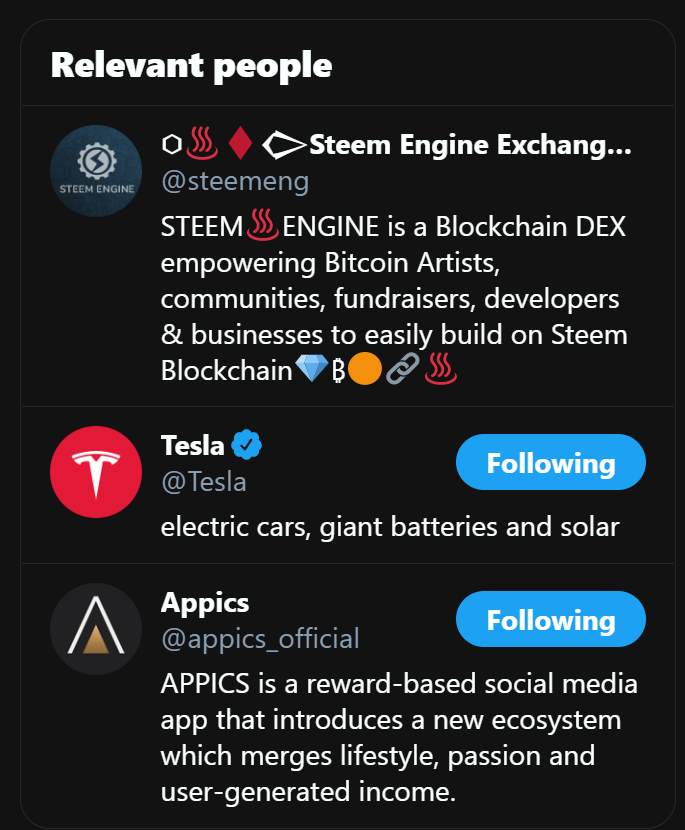
Task: Open the Steem Engine profile avatar
Action: pos(96,171)
